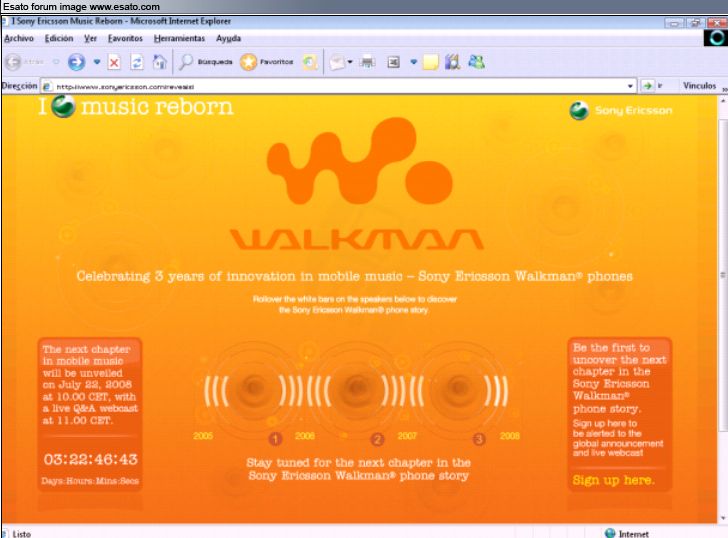This screenshot has width=728, height=538.
Task: Click the 2008 year label
Action: point(510,436)
